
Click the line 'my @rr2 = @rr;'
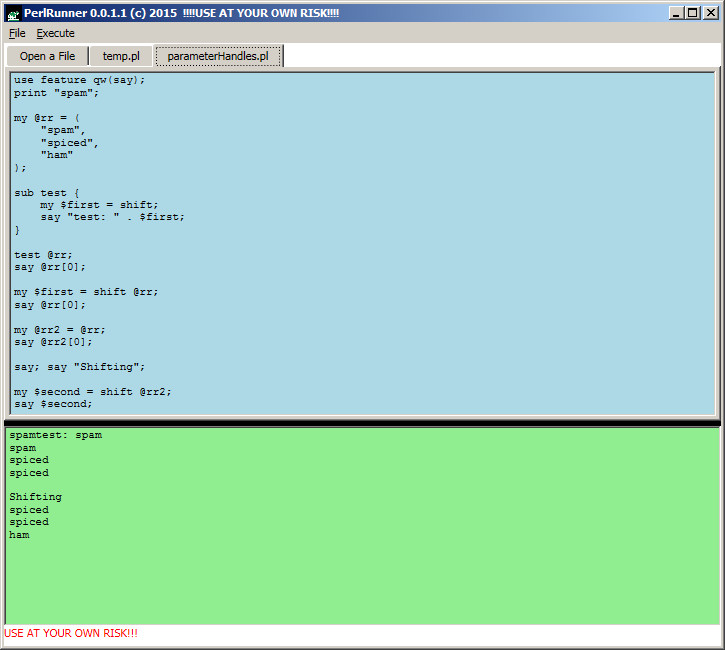60,330
